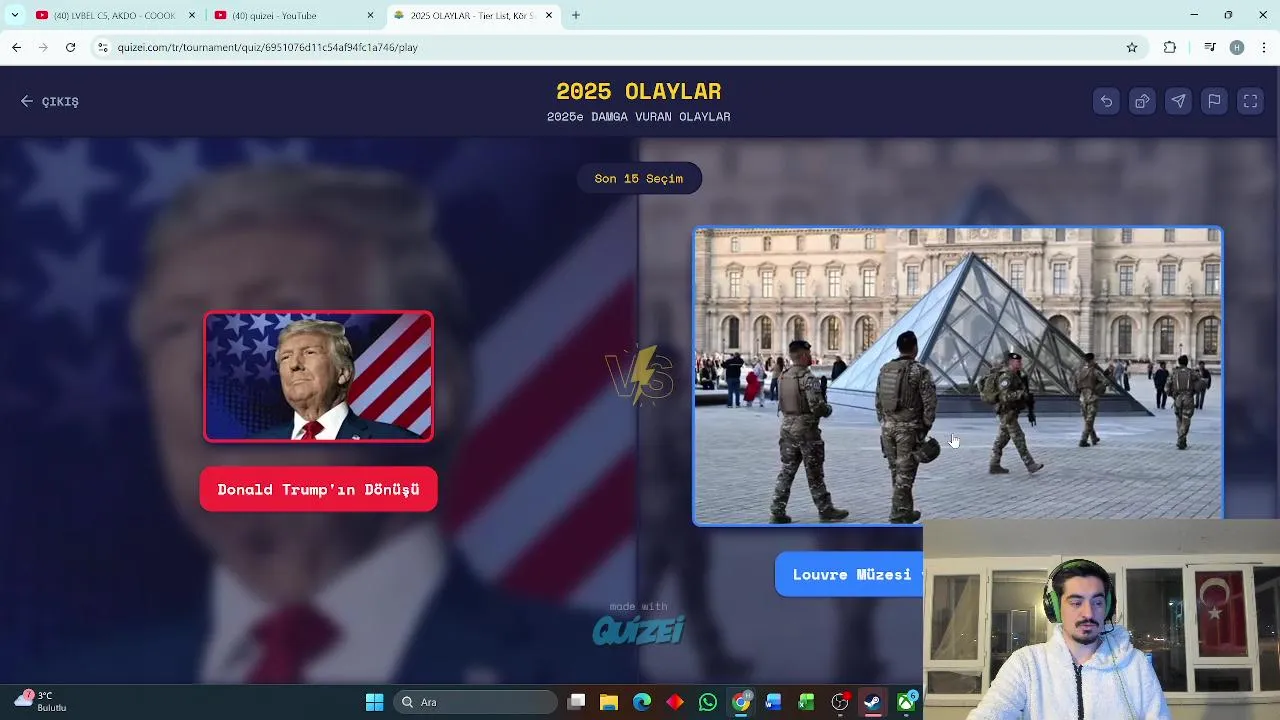1280x720 pixels.
Task: Open the H profile avatar
Action: tap(1237, 47)
